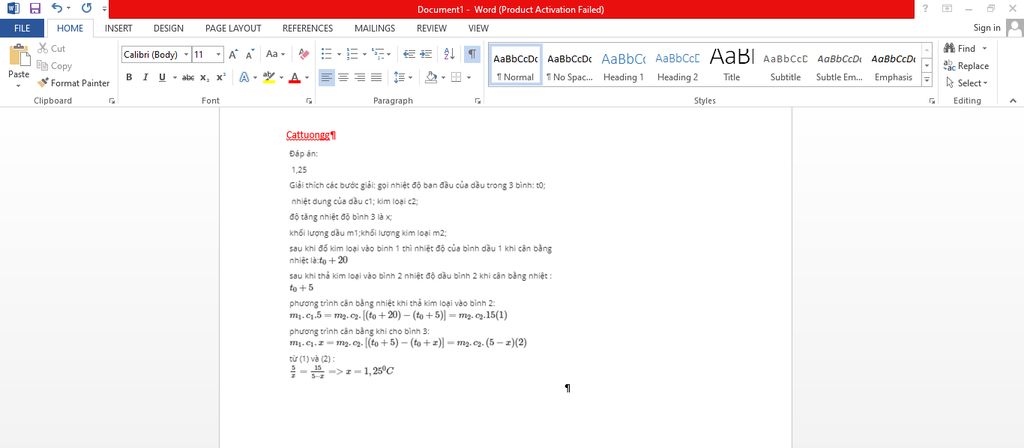Apply text highlight color
This screenshot has height=448, width=1024.
(268, 77)
